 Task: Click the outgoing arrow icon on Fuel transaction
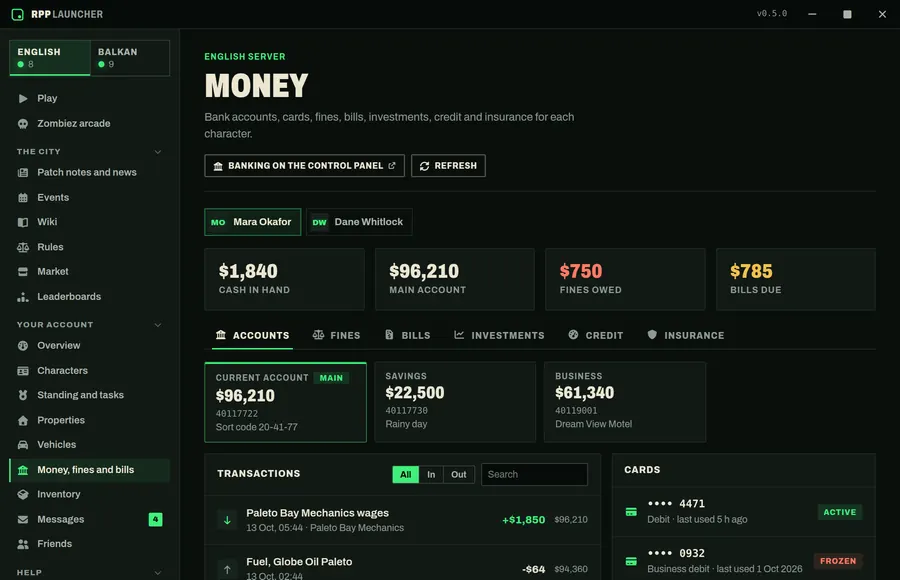[227, 570]
